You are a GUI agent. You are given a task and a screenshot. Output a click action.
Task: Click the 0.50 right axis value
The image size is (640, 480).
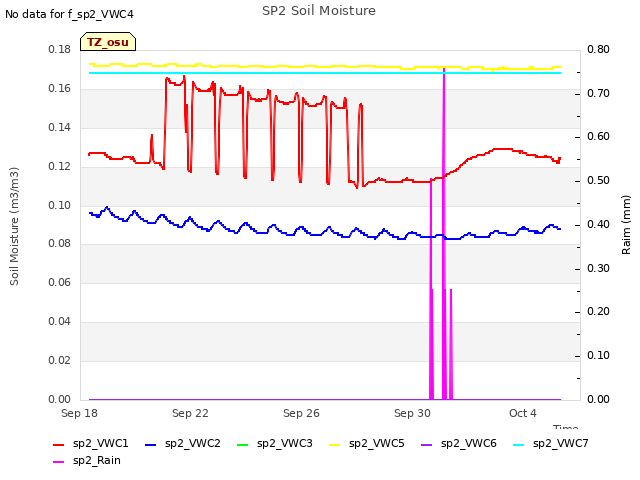[598, 180]
